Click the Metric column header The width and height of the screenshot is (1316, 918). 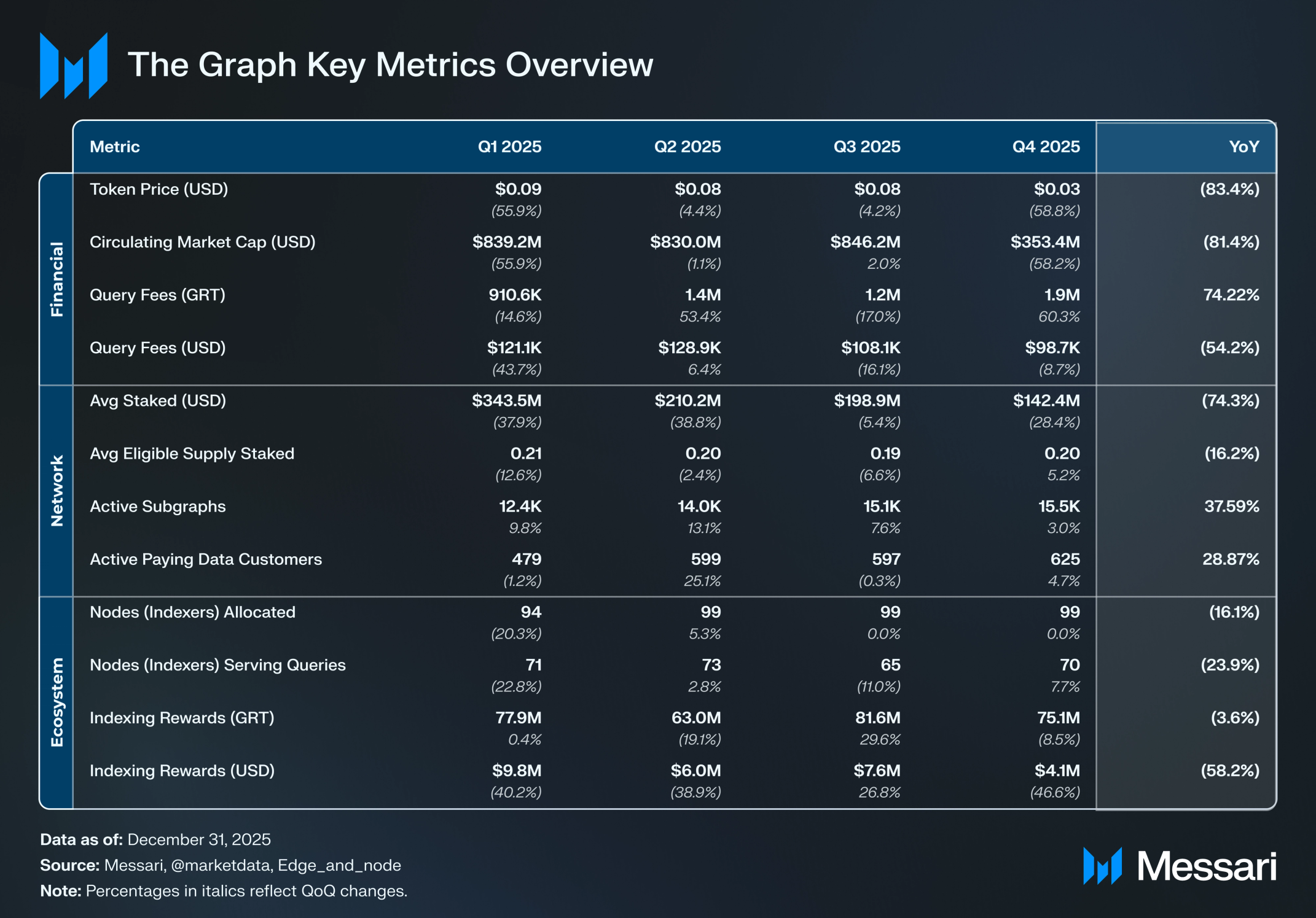coord(115,147)
